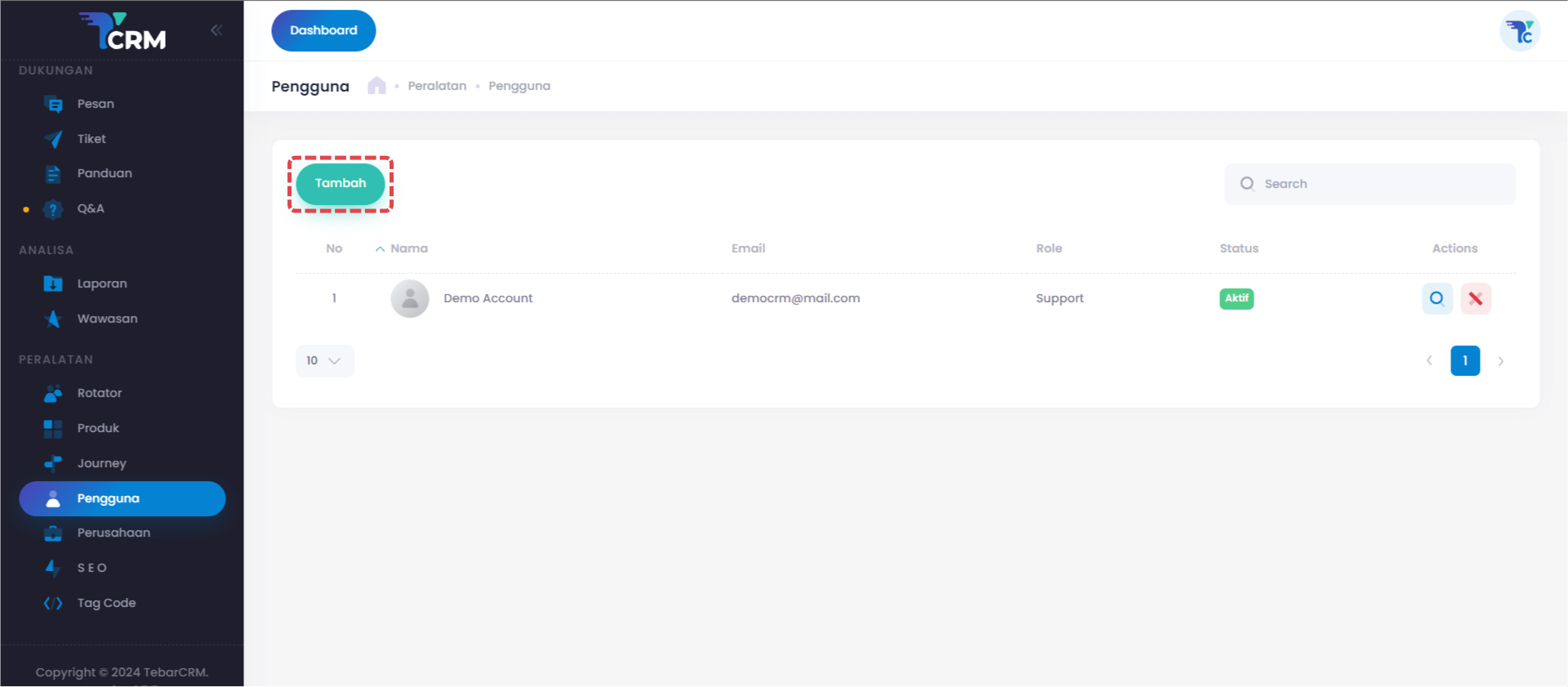
Task: Collapse sidebar with double-chevron icon
Action: [216, 30]
